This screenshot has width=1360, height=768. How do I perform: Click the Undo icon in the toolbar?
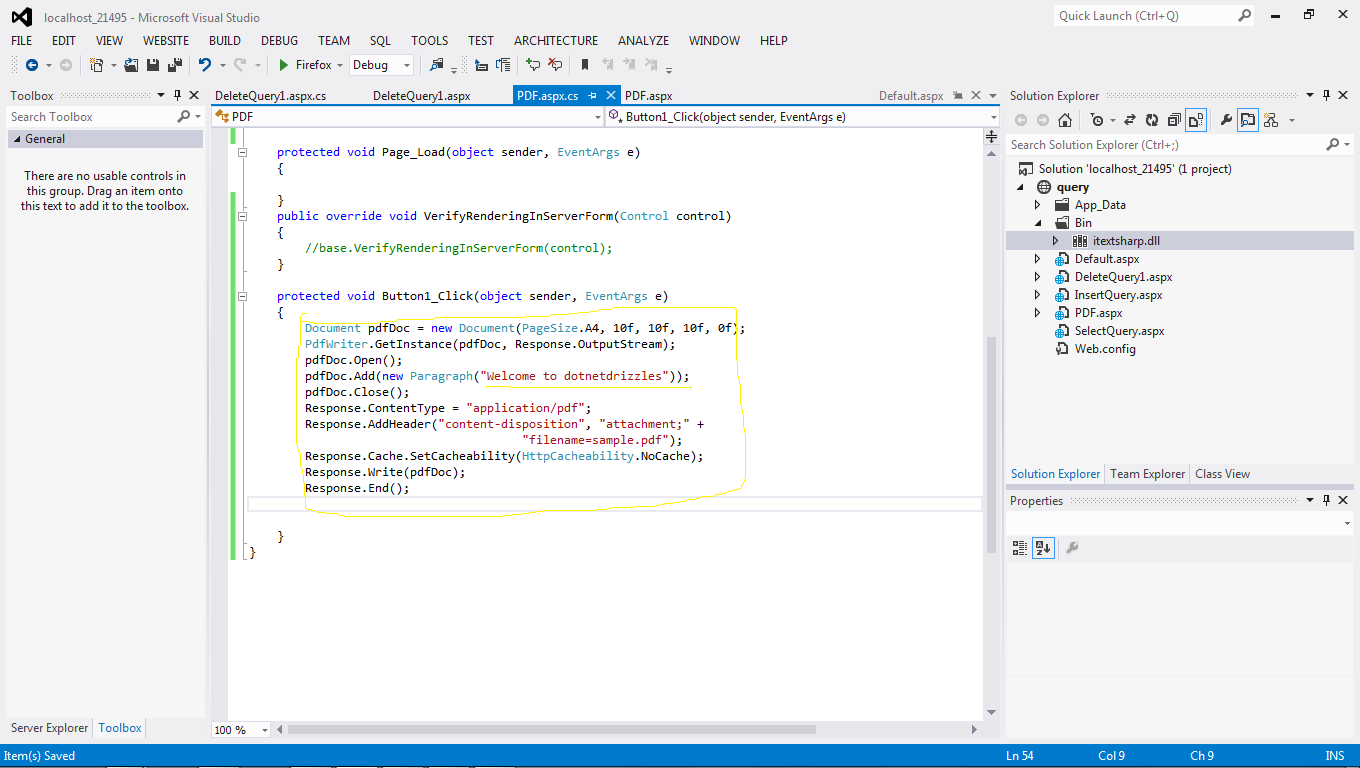point(205,64)
